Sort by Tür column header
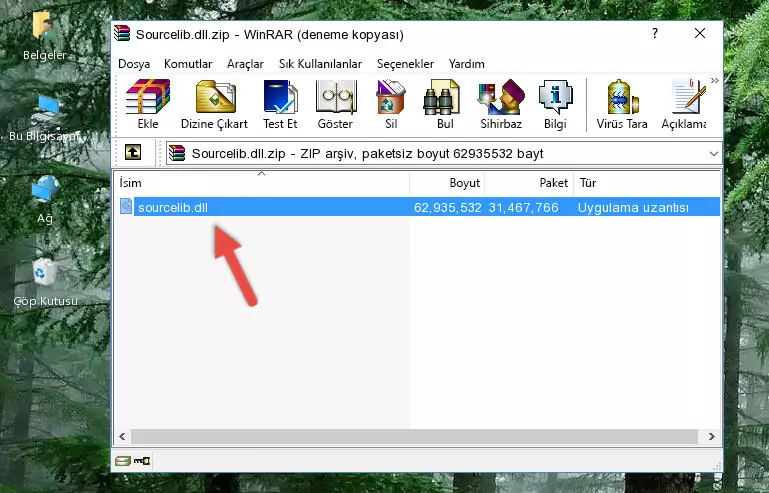769x493 pixels. click(647, 183)
